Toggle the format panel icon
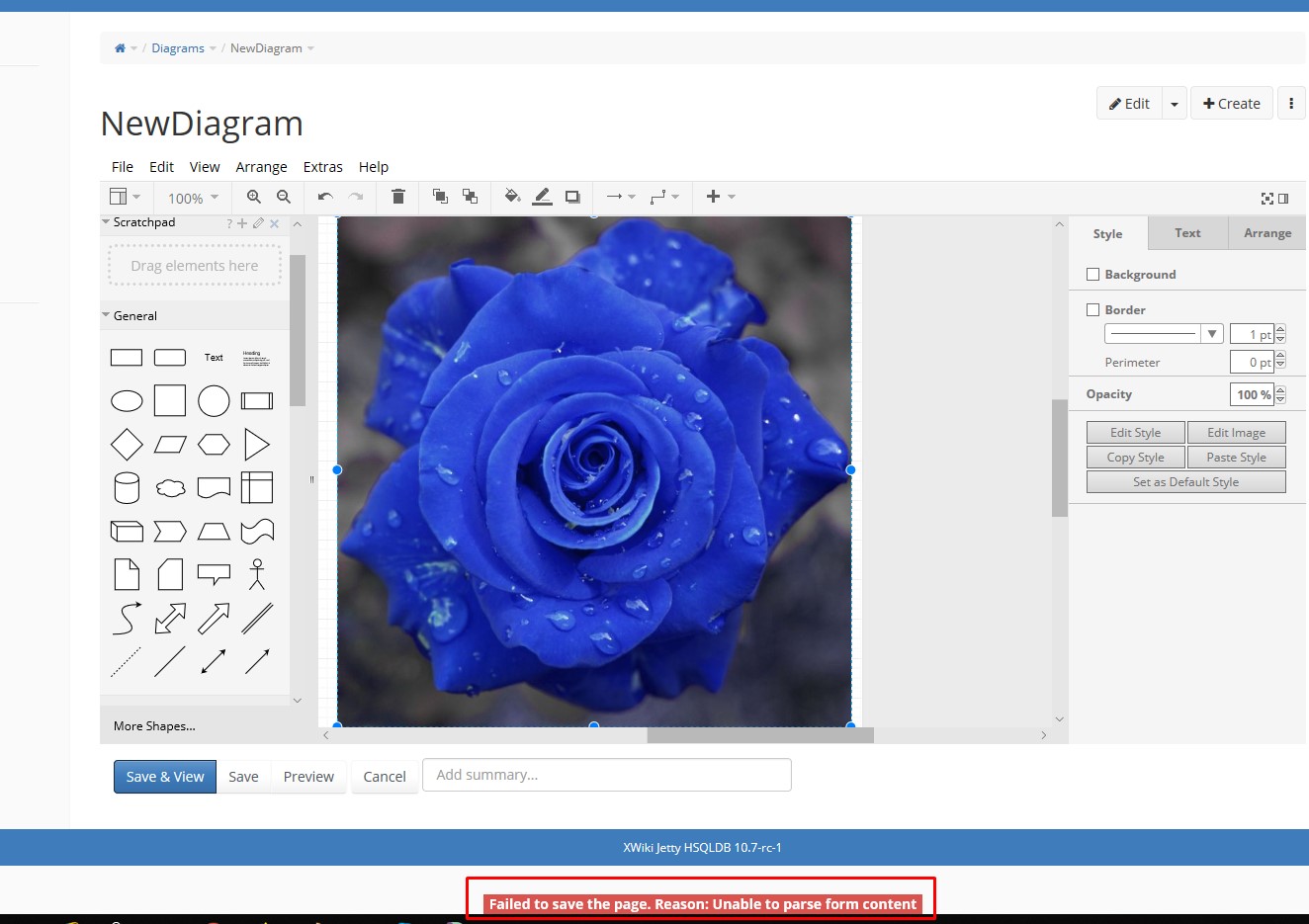Viewport: 1309px width, 924px height. coord(1283,199)
